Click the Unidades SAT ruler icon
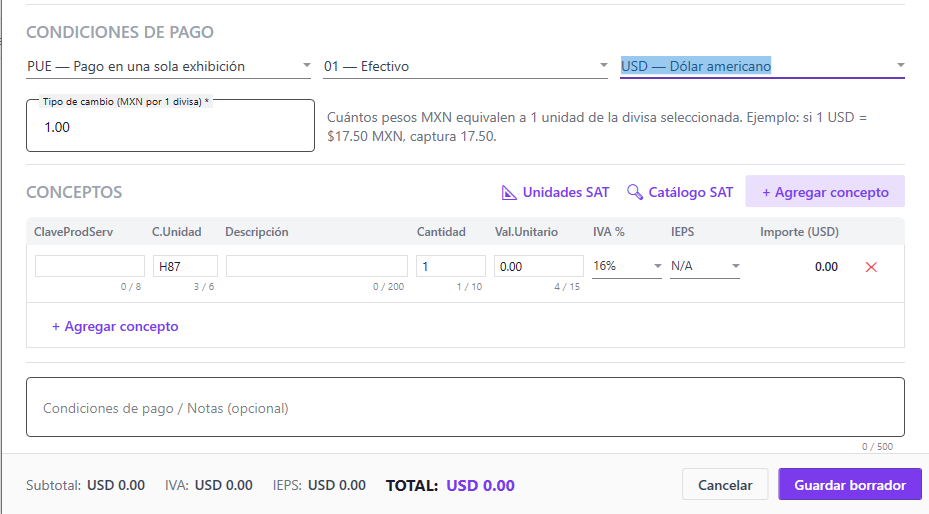Screen dimensions: 929x514 pyautogui.click(x=509, y=192)
